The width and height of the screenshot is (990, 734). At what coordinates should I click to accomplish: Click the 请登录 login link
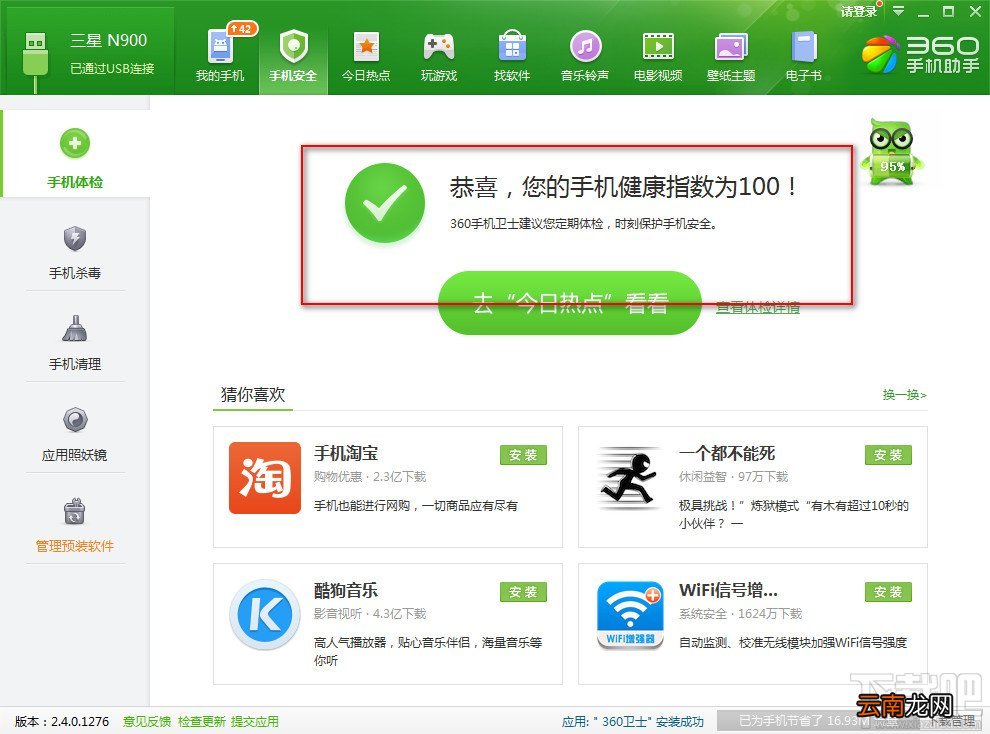coord(859,11)
